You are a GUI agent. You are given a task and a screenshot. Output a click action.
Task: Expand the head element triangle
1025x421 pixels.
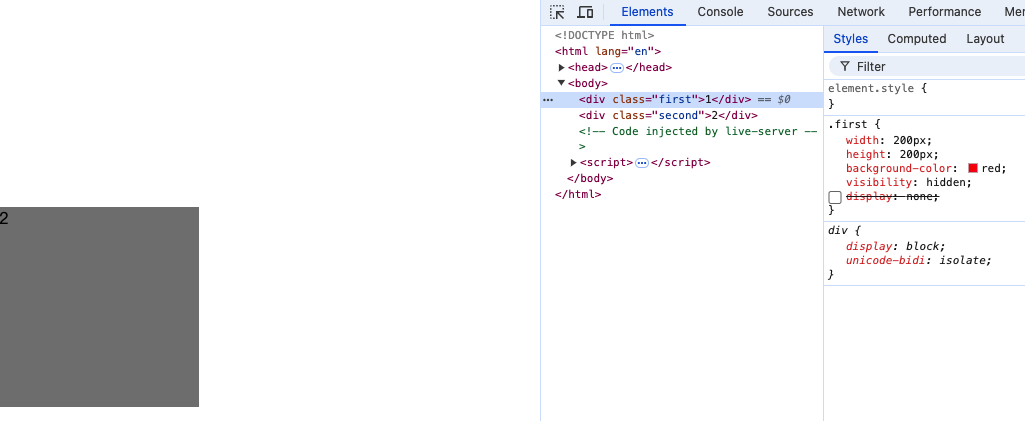[x=562, y=67]
